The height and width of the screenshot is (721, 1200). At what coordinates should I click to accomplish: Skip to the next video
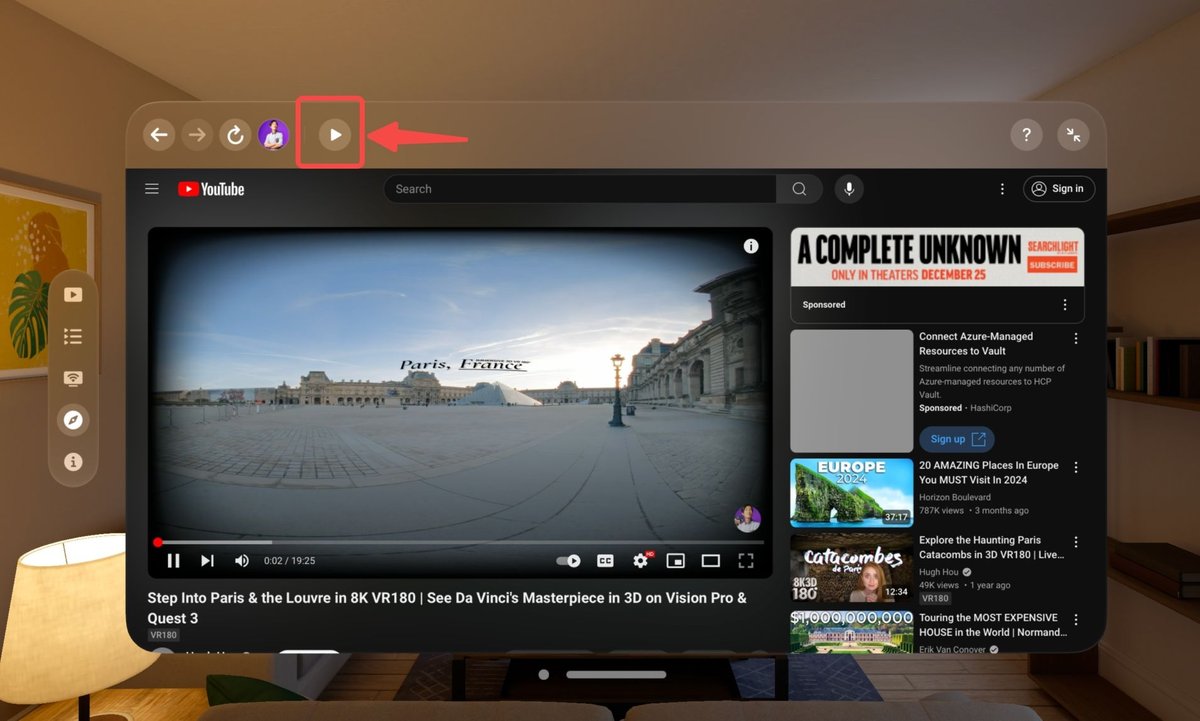(x=207, y=561)
